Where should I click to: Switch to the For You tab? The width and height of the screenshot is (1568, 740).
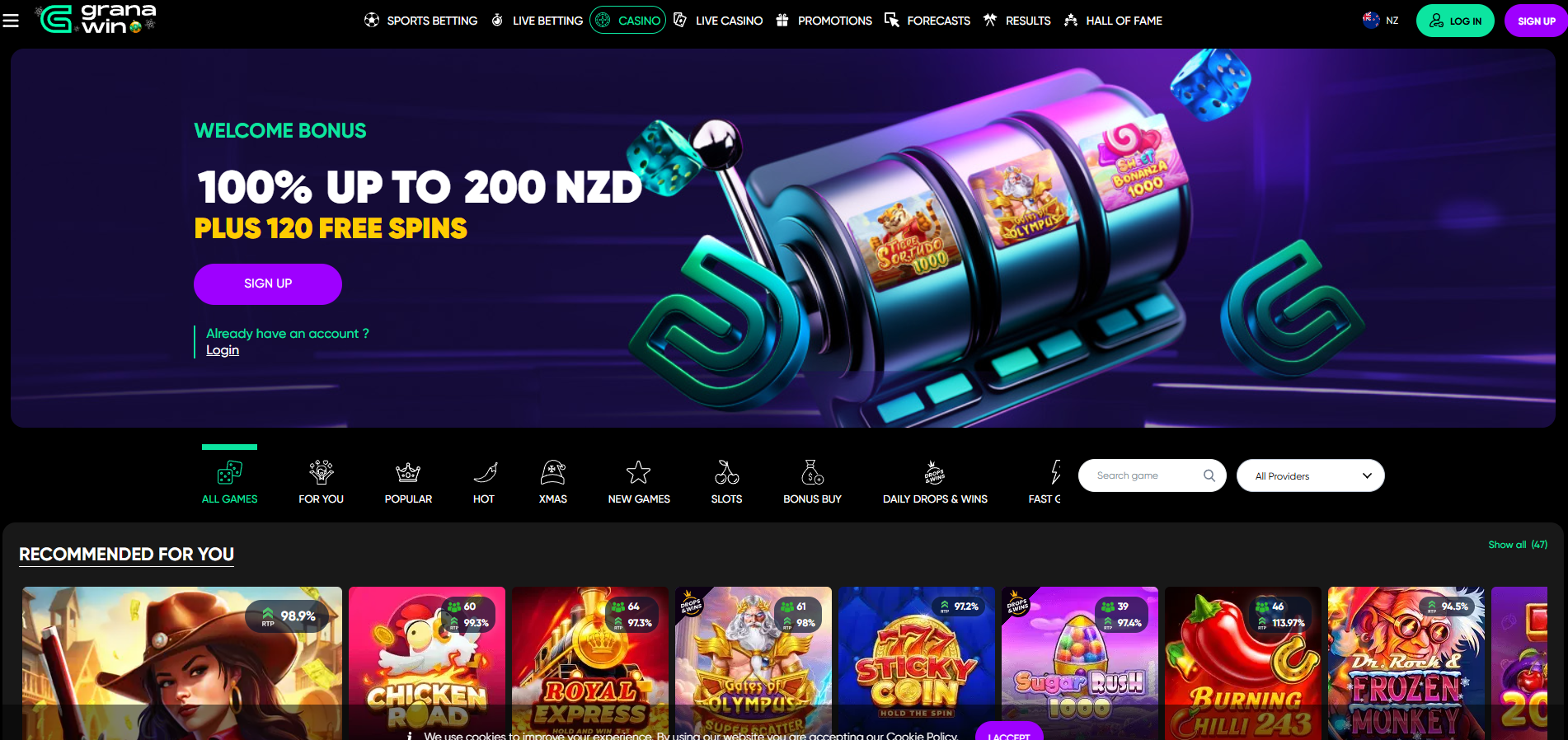coord(321,482)
